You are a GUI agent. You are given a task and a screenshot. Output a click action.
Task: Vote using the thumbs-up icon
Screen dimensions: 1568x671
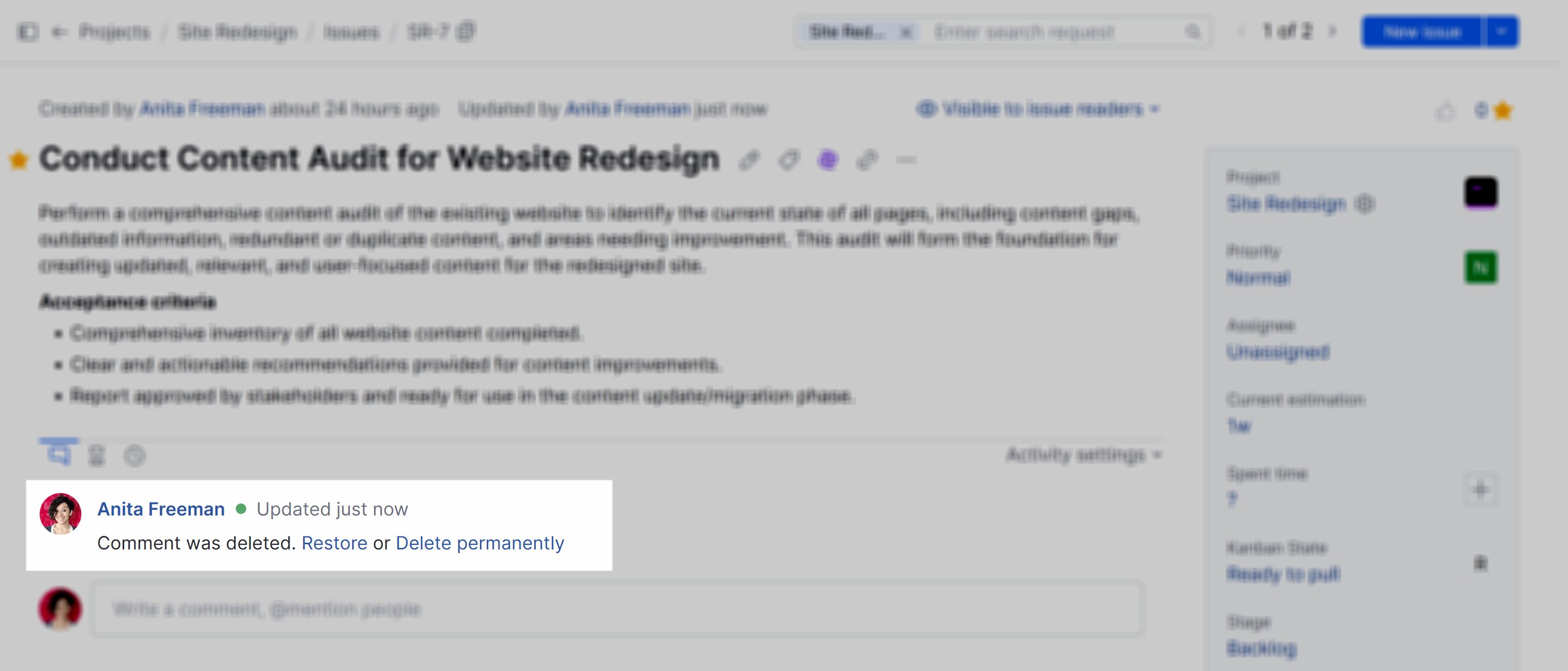(x=1447, y=111)
